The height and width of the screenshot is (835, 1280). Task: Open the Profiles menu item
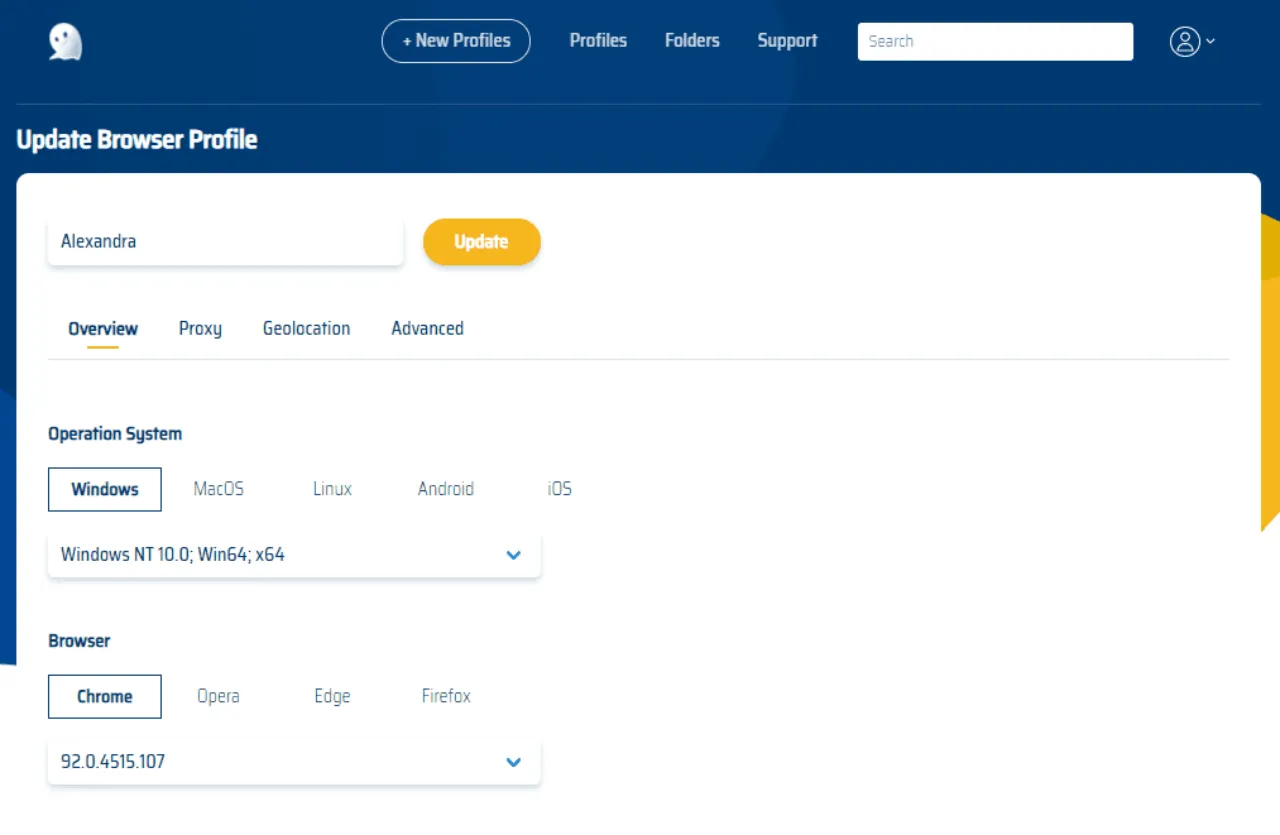[598, 41]
